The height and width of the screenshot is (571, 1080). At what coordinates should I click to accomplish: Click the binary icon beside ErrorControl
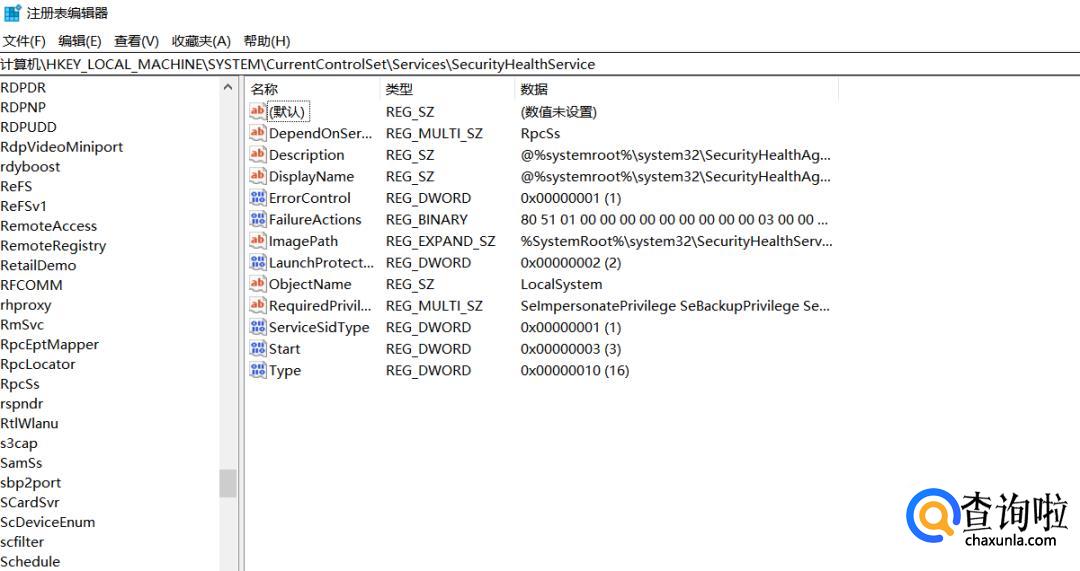tap(258, 198)
